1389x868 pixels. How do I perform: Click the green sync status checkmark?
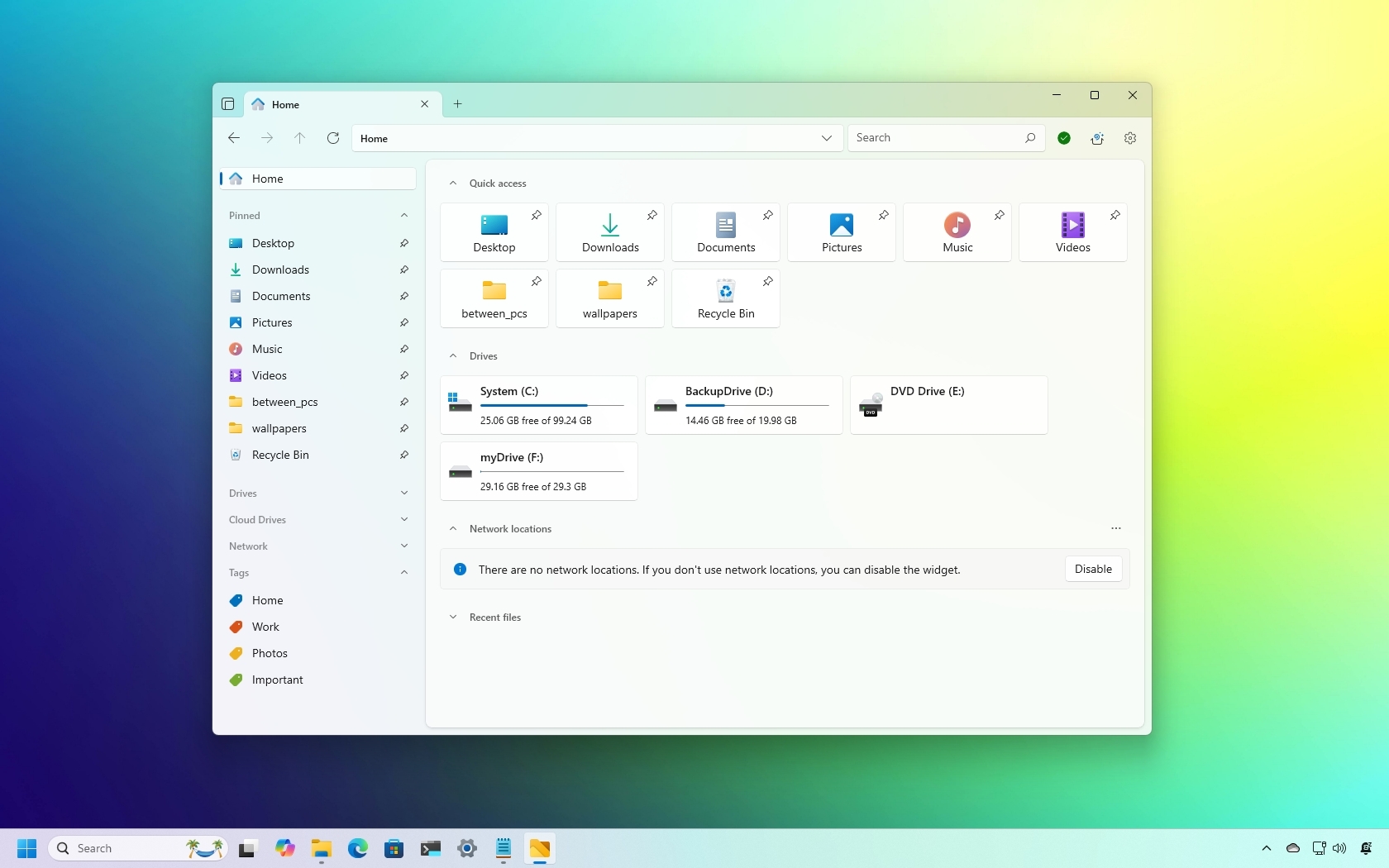coord(1064,138)
